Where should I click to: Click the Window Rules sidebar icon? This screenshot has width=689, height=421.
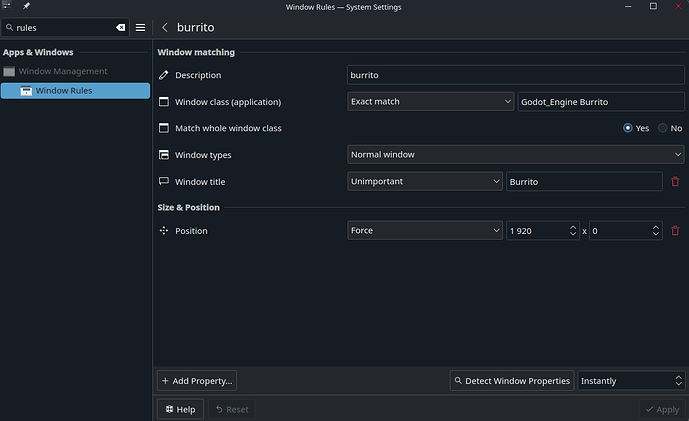pyautogui.click(x=26, y=91)
